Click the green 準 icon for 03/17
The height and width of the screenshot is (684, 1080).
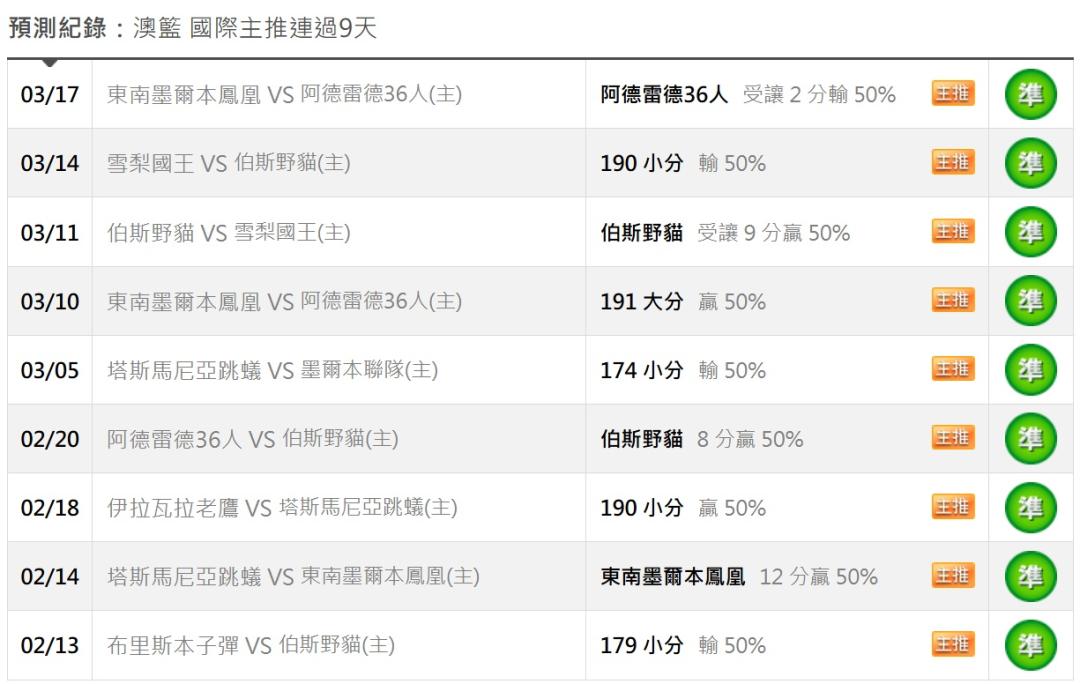(x=1031, y=95)
